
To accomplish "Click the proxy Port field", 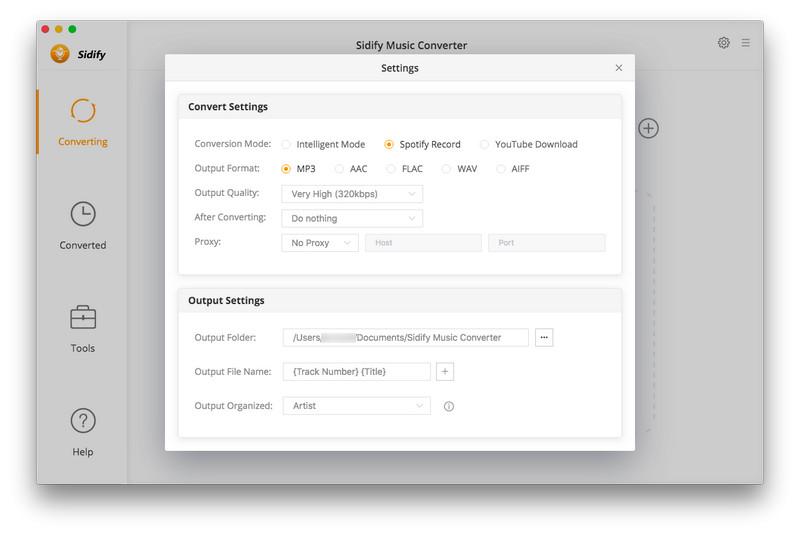I will 546,243.
